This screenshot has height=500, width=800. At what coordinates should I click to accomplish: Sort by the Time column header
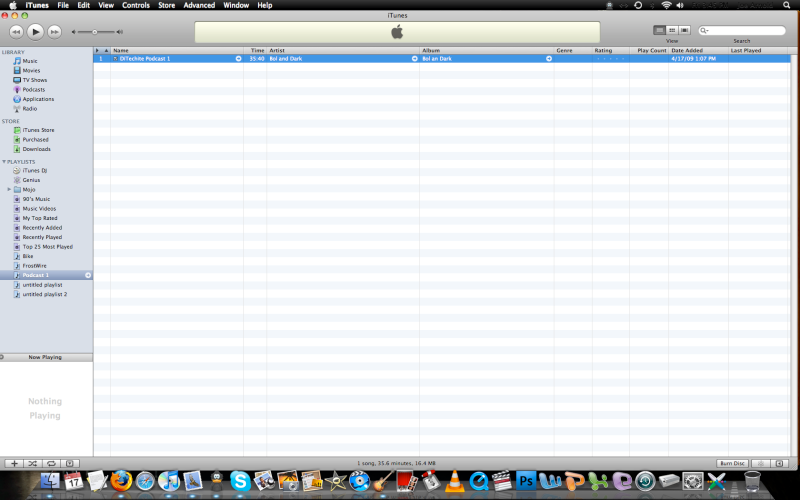point(255,51)
